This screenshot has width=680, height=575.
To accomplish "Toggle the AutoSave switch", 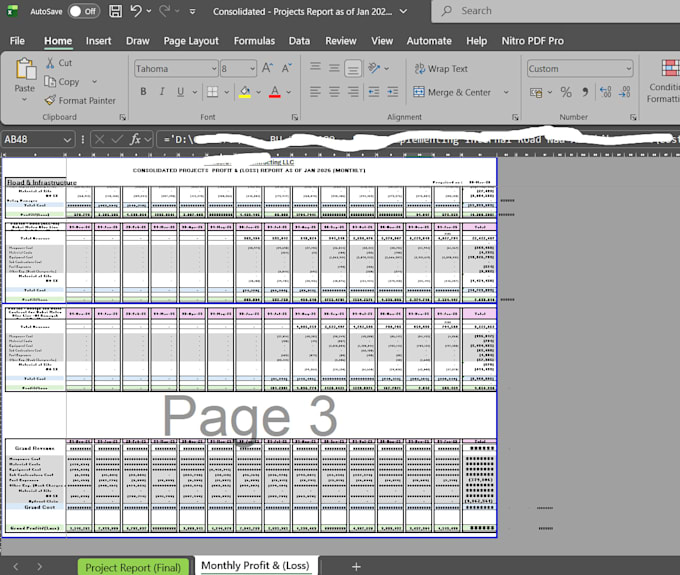I will coord(83,11).
